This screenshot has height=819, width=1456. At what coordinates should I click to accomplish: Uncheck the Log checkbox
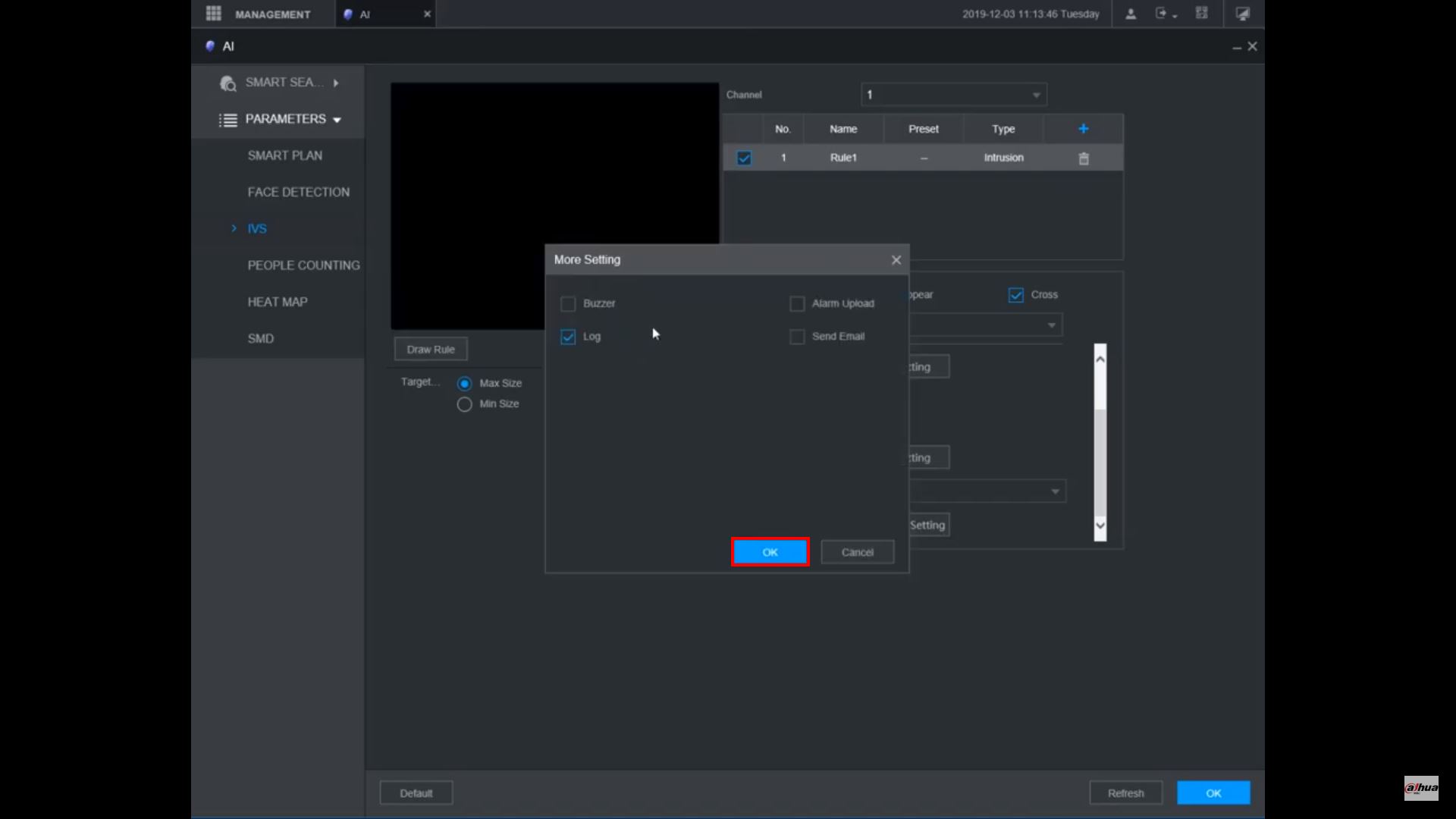[x=568, y=337]
